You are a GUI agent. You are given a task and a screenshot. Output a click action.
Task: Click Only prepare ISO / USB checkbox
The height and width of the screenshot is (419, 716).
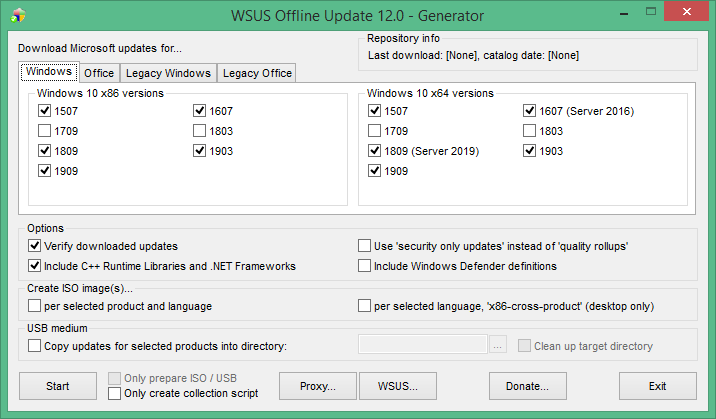click(114, 378)
